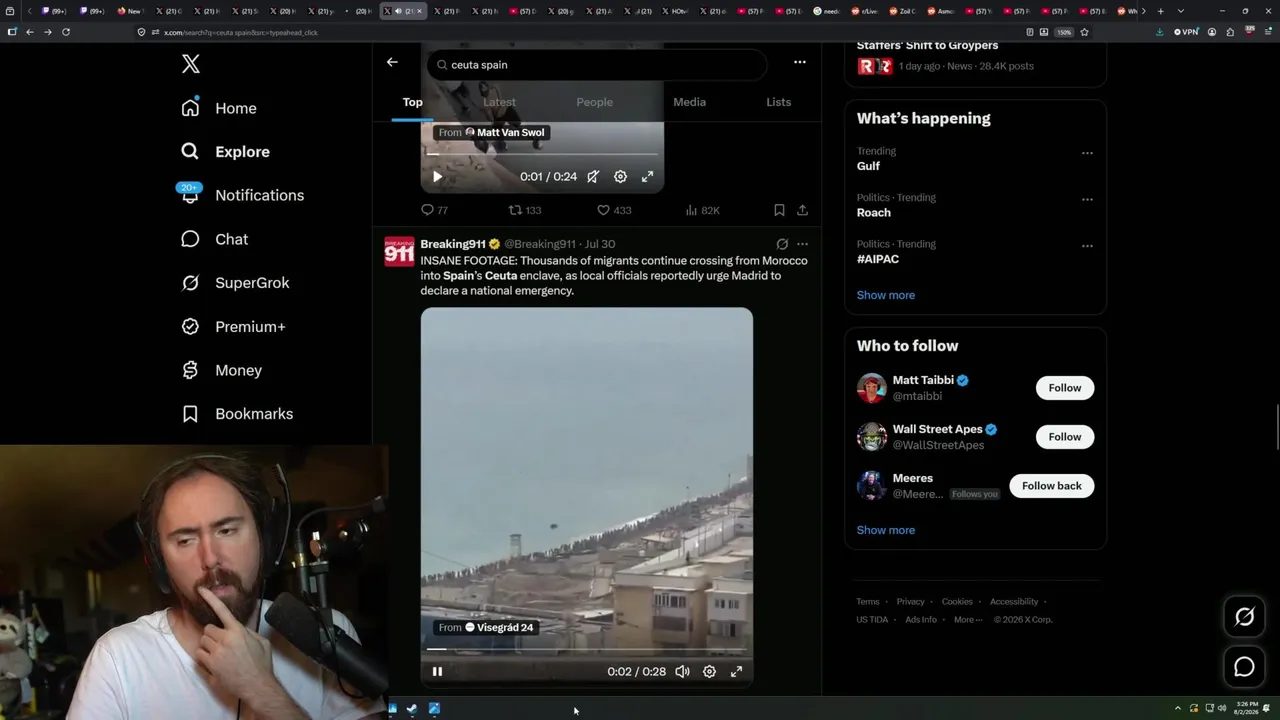Bookmark the post with 433 likes
Image resolution: width=1280 pixels, height=720 pixels.
[779, 210]
